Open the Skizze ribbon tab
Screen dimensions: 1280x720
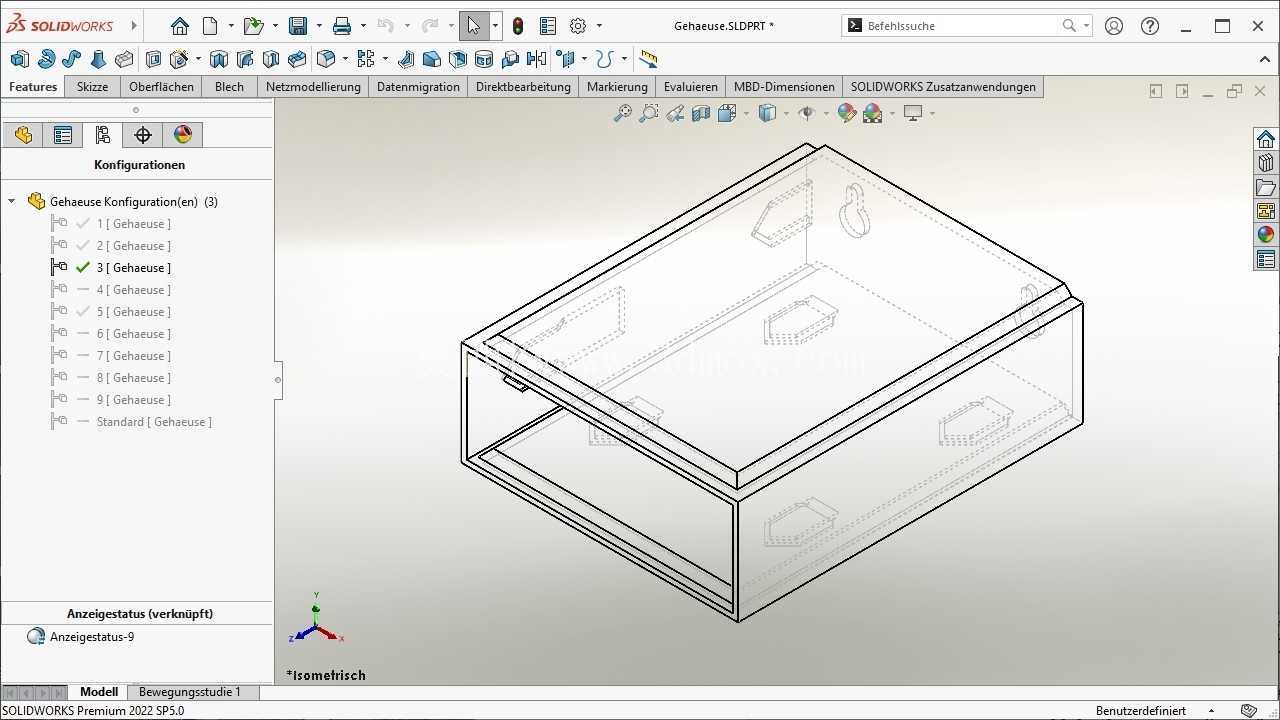click(x=92, y=87)
